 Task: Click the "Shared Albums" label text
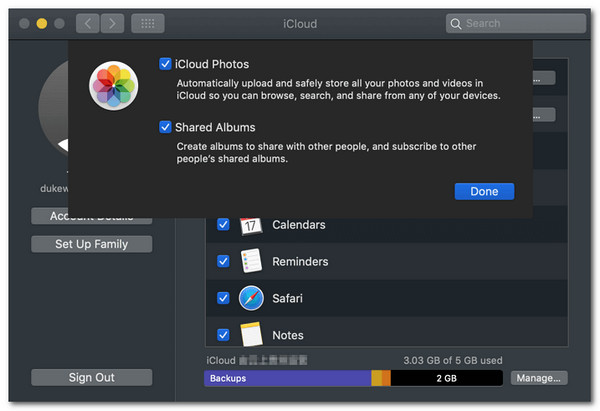[215, 127]
